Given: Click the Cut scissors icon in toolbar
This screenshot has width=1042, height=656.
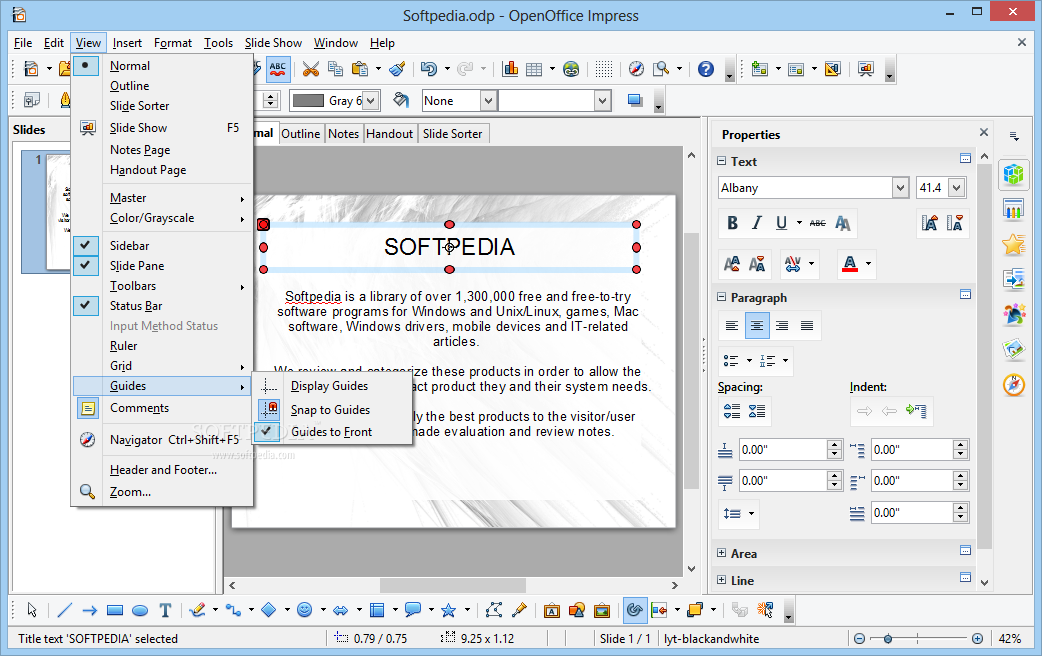Looking at the screenshot, I should click(x=310, y=69).
